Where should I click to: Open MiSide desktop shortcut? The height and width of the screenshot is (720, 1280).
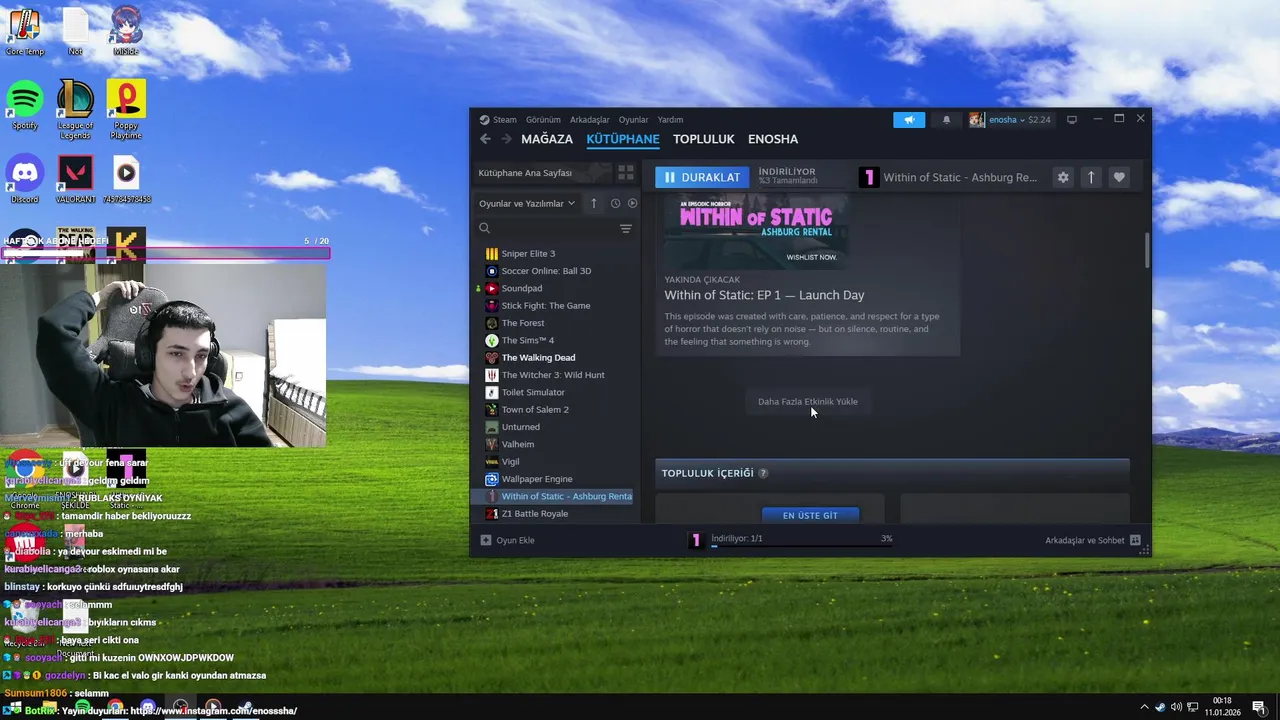pyautogui.click(x=126, y=31)
